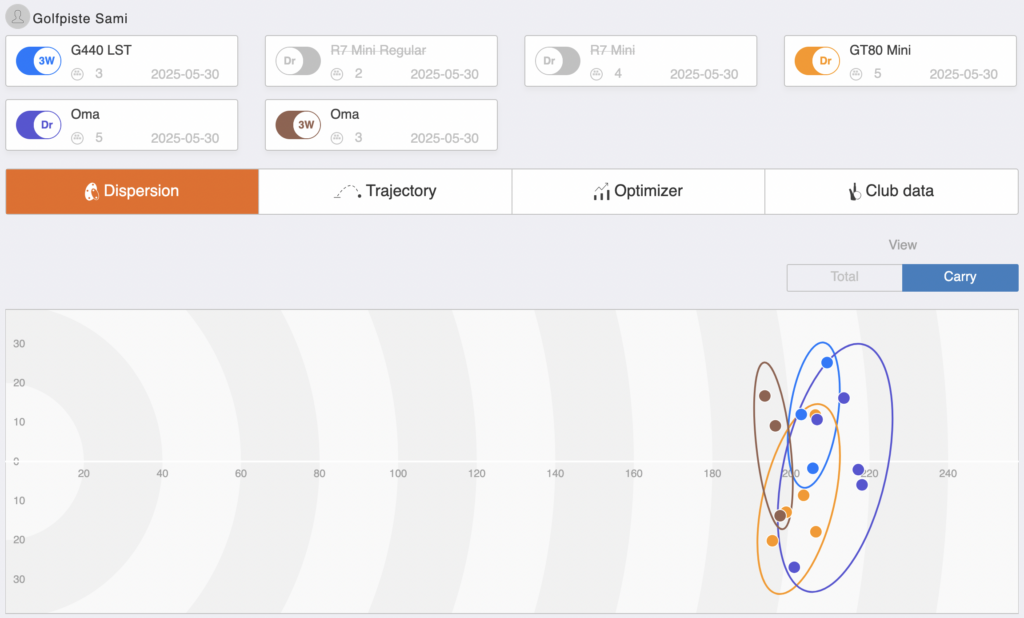Click the topmost blue shot dot on chart
Screen dimensions: 1024x618
point(827,363)
